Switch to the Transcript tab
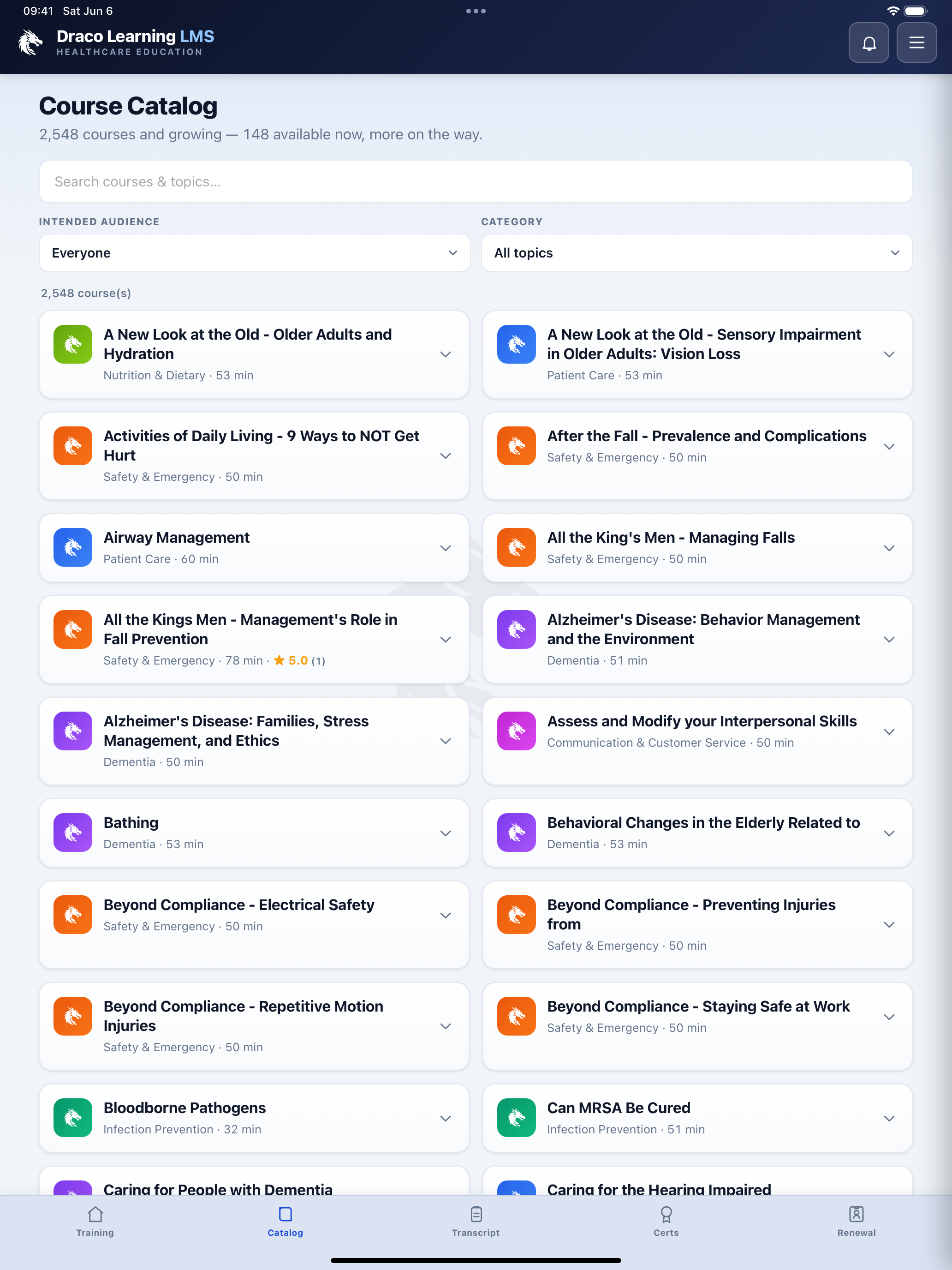The height and width of the screenshot is (1270, 952). pyautogui.click(x=476, y=1222)
